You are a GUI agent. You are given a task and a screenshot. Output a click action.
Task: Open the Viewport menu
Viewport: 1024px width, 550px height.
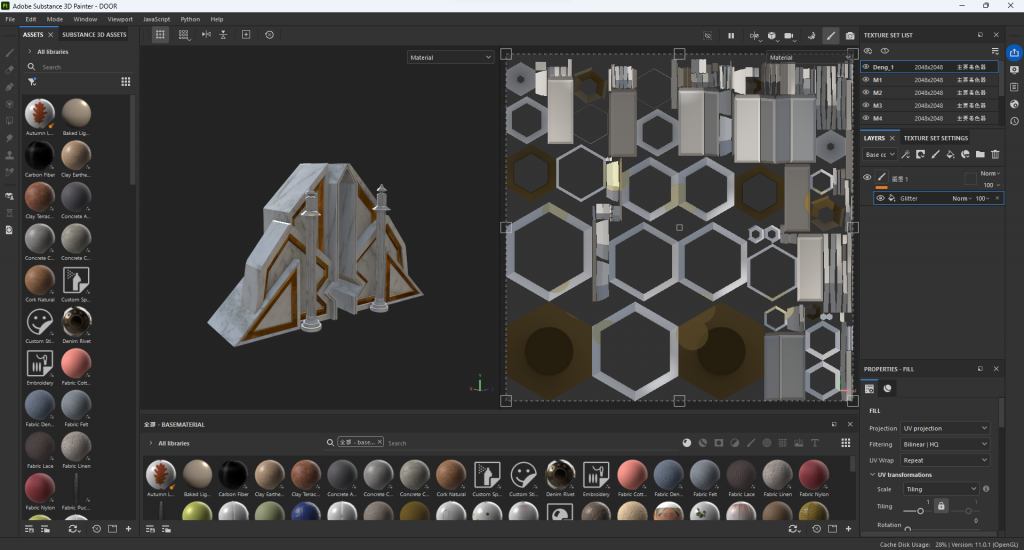(x=119, y=19)
